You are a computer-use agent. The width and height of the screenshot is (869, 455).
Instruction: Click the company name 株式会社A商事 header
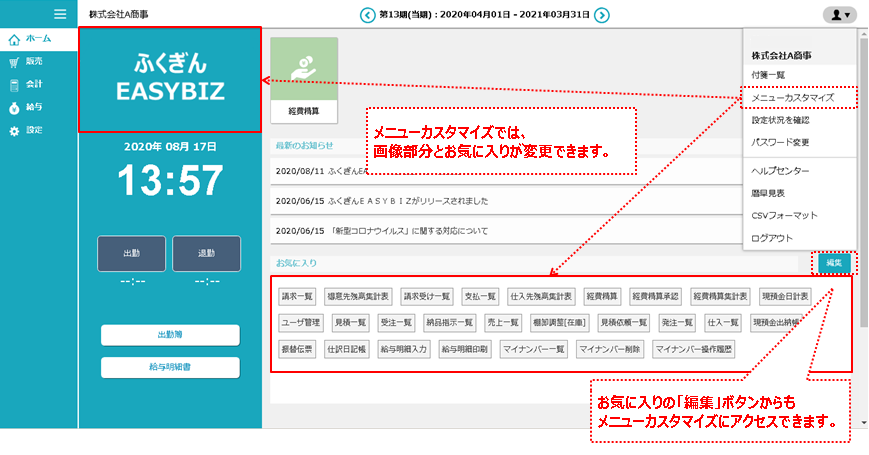119,14
